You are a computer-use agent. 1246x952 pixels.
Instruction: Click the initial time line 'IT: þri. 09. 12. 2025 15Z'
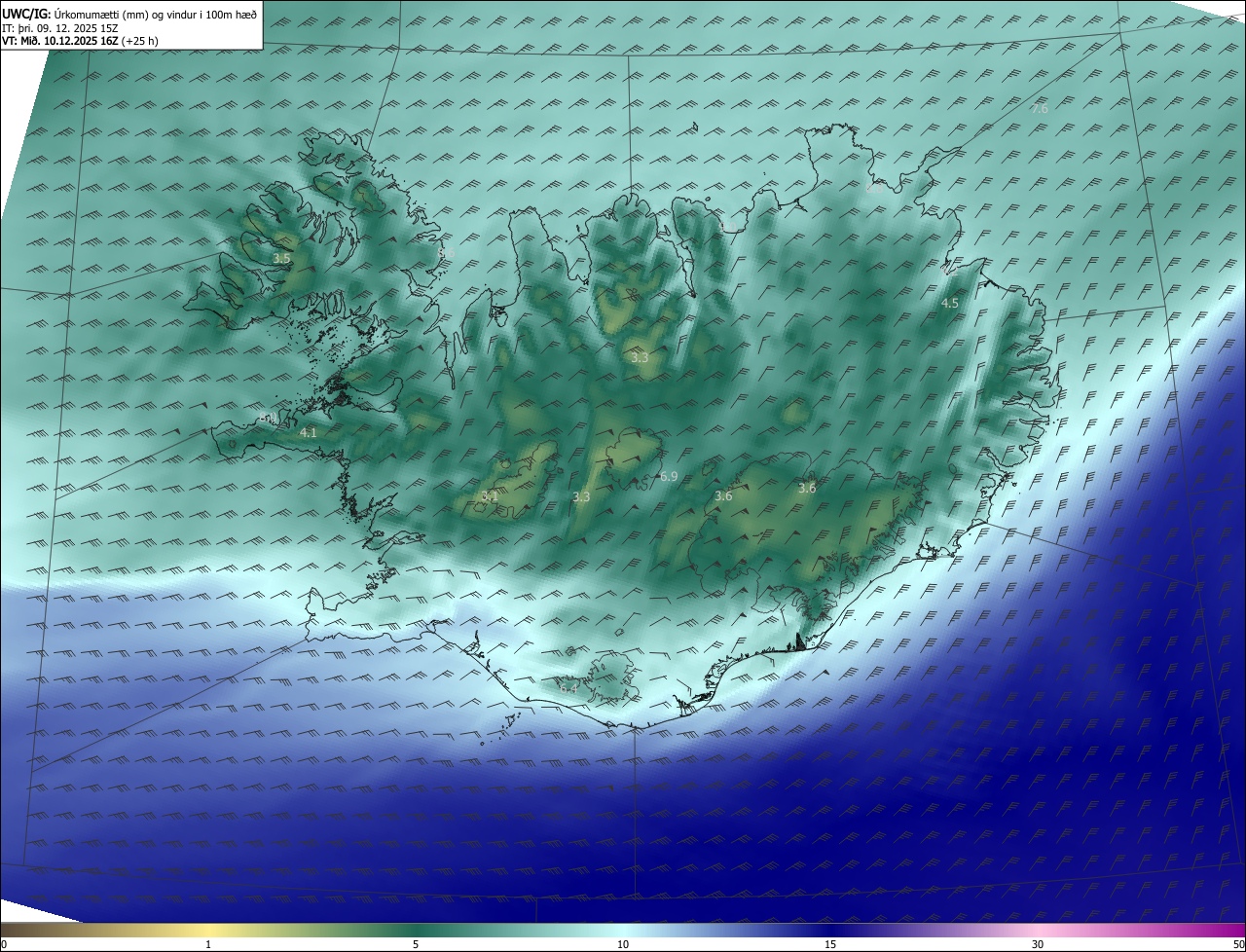click(x=60, y=27)
